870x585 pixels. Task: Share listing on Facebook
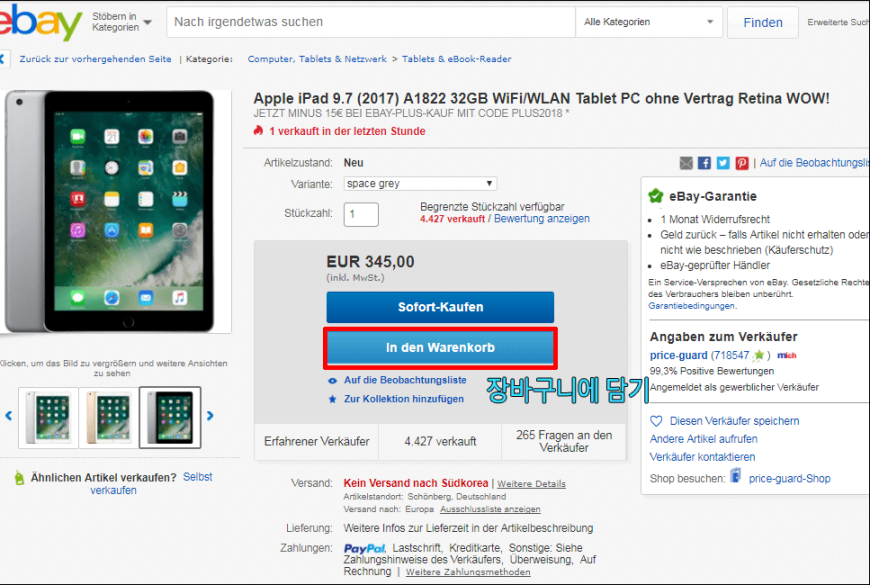point(704,163)
